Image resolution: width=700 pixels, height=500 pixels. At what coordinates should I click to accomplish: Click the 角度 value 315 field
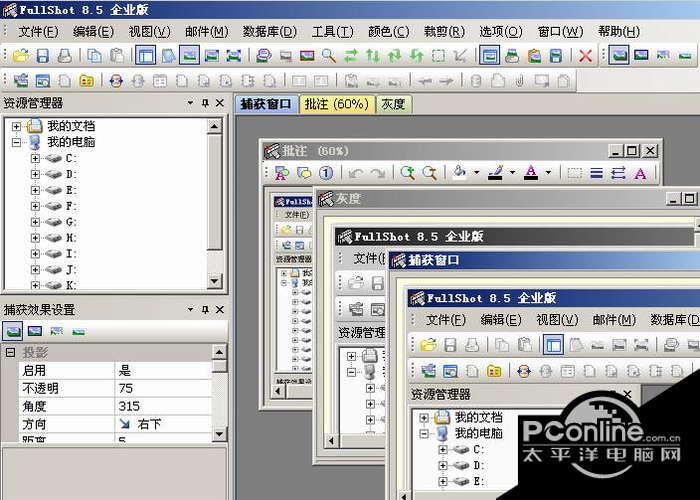coord(162,406)
